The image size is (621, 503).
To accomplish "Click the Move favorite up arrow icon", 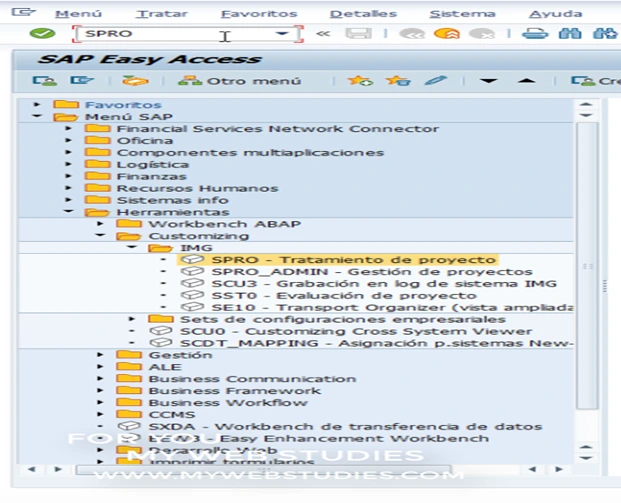I will 526,81.
